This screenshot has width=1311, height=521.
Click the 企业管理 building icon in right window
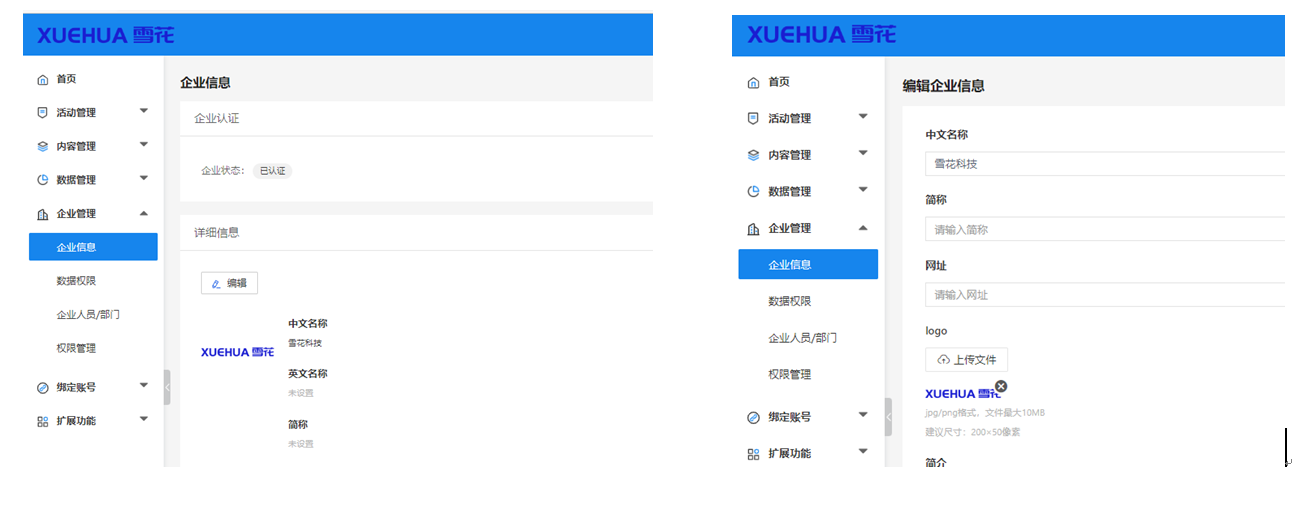tap(754, 229)
